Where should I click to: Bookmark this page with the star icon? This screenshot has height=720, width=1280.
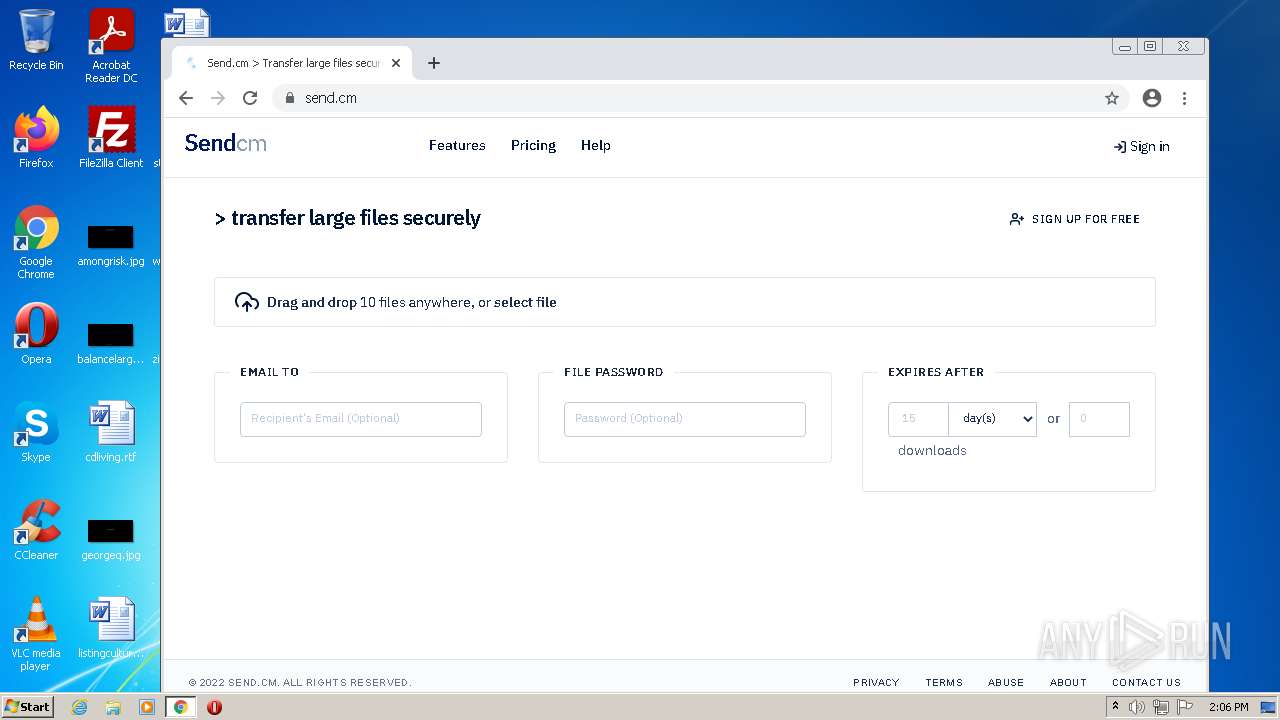(1112, 98)
